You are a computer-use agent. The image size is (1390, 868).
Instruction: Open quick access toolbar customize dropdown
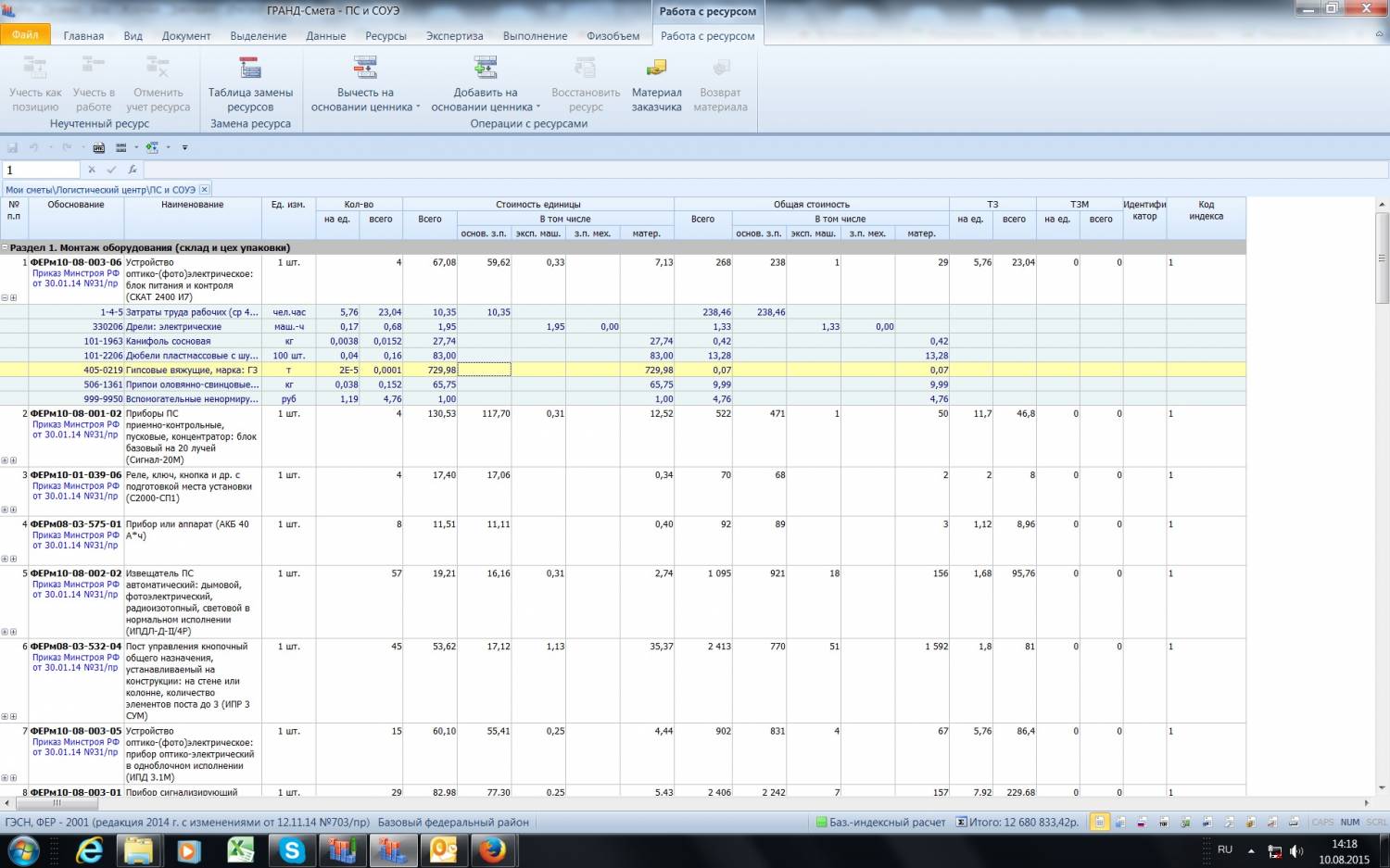pos(184,147)
